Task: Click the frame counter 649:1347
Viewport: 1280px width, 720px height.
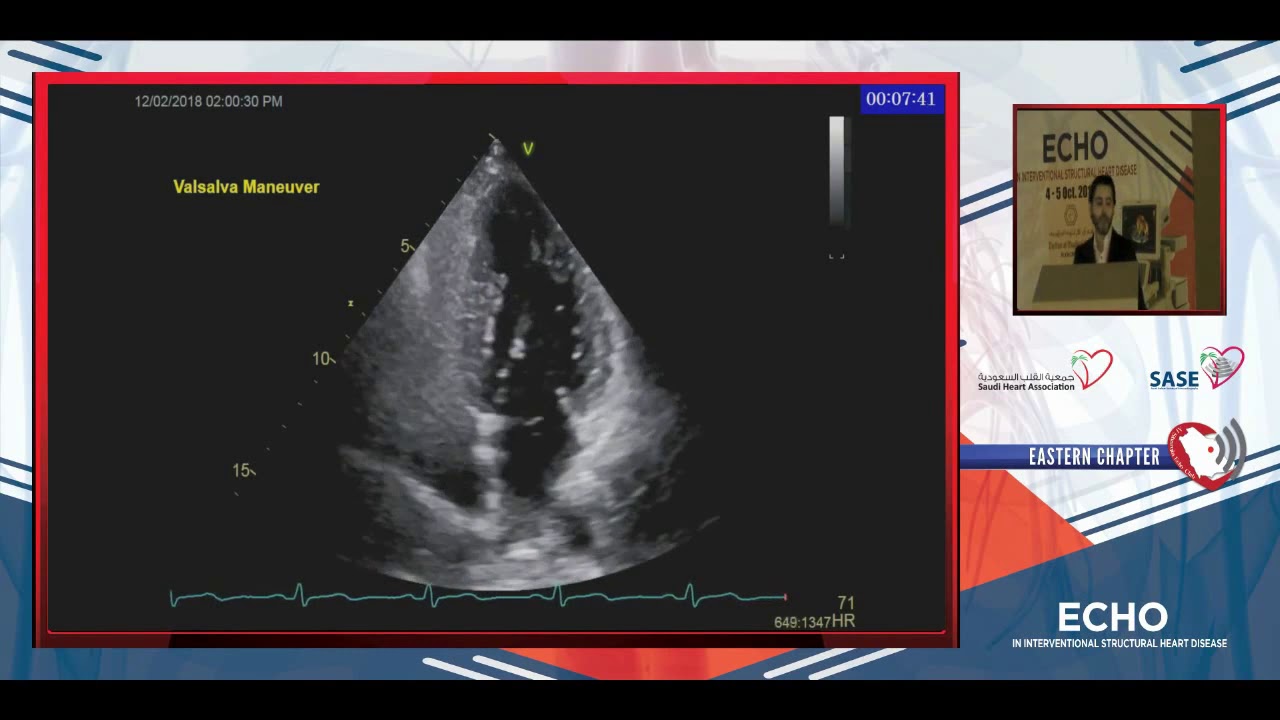Action: [x=802, y=622]
